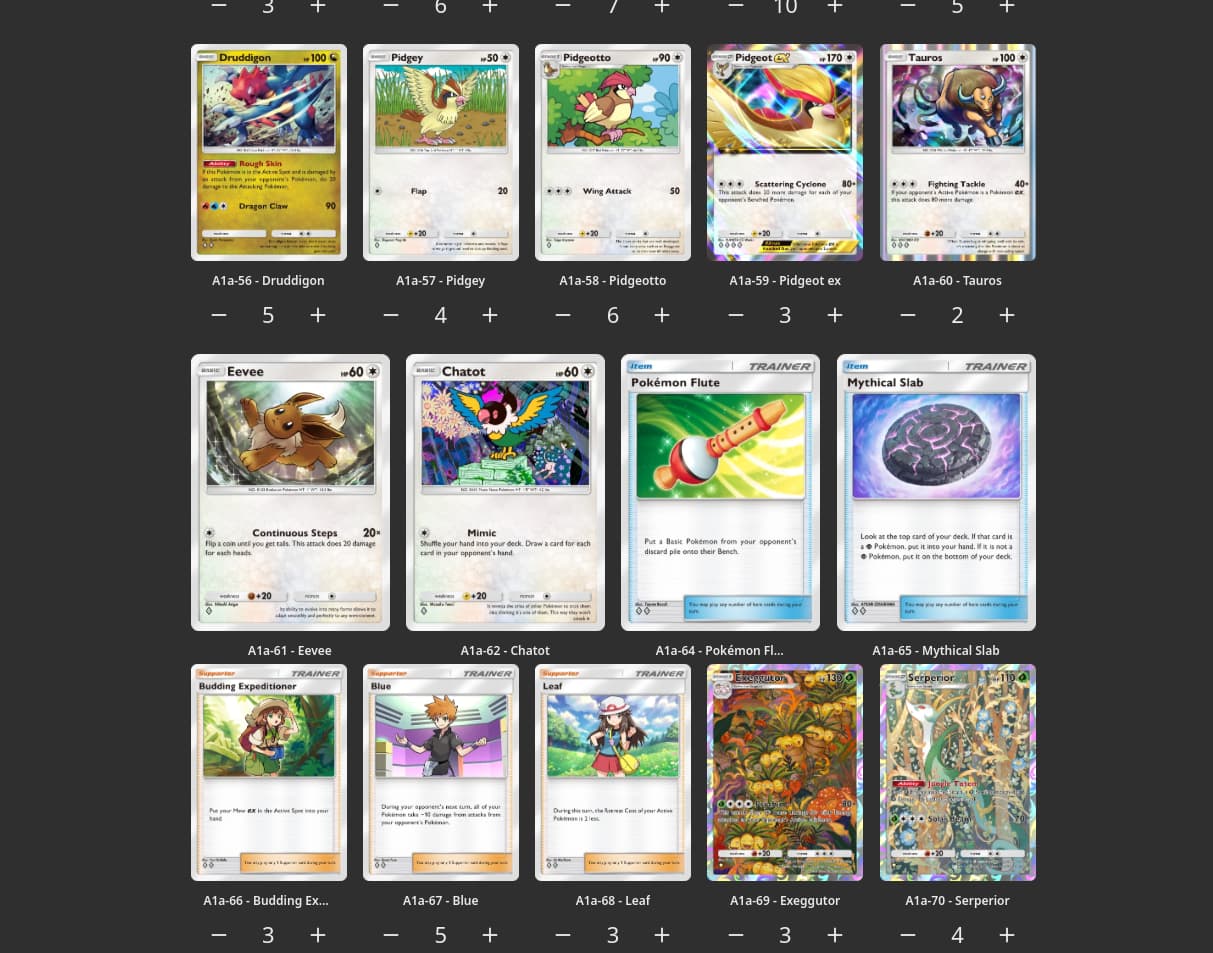Image resolution: width=1213 pixels, height=953 pixels.
Task: Click the Tauros card thumbnail
Action: 958,152
